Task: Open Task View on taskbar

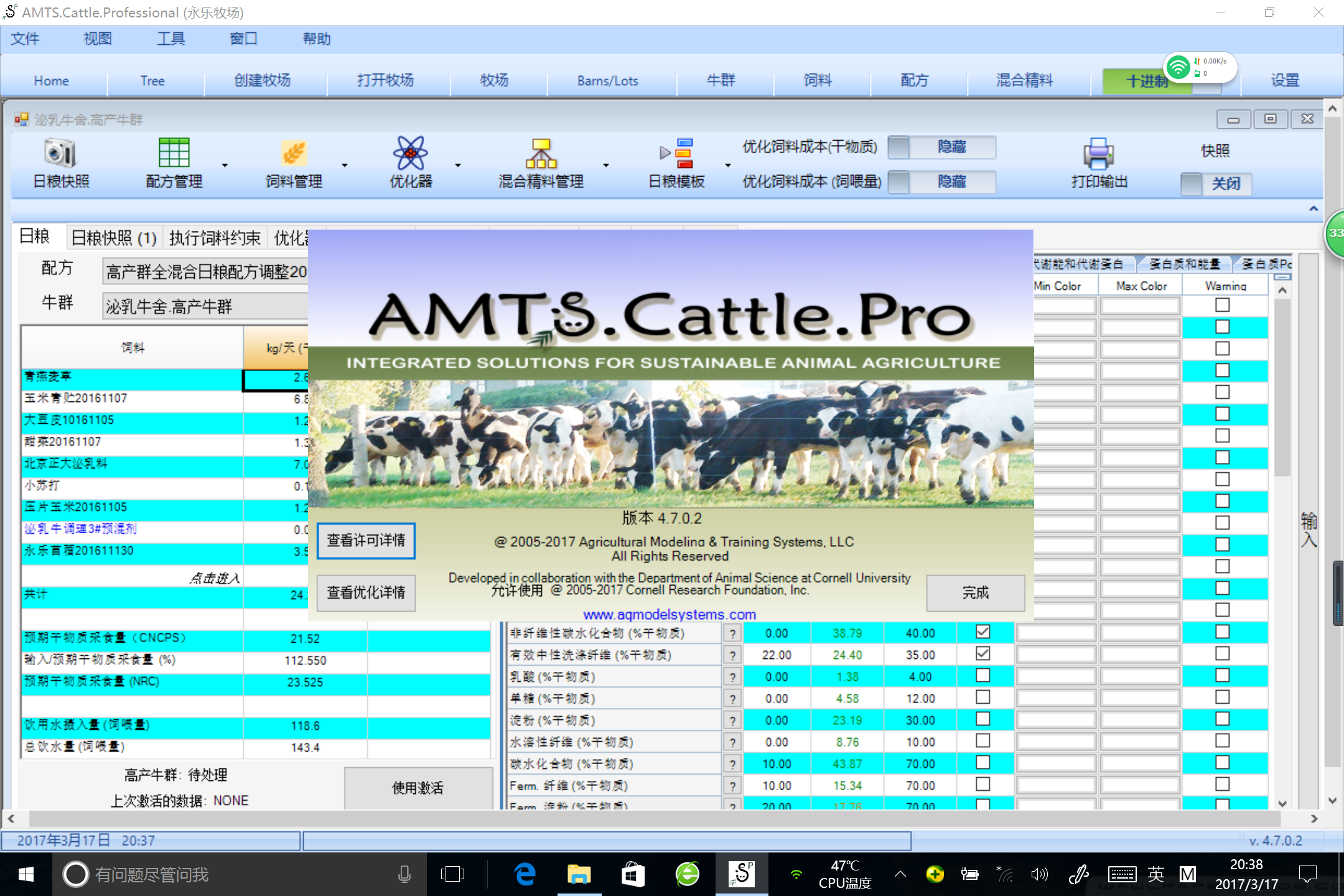Action: 452,874
